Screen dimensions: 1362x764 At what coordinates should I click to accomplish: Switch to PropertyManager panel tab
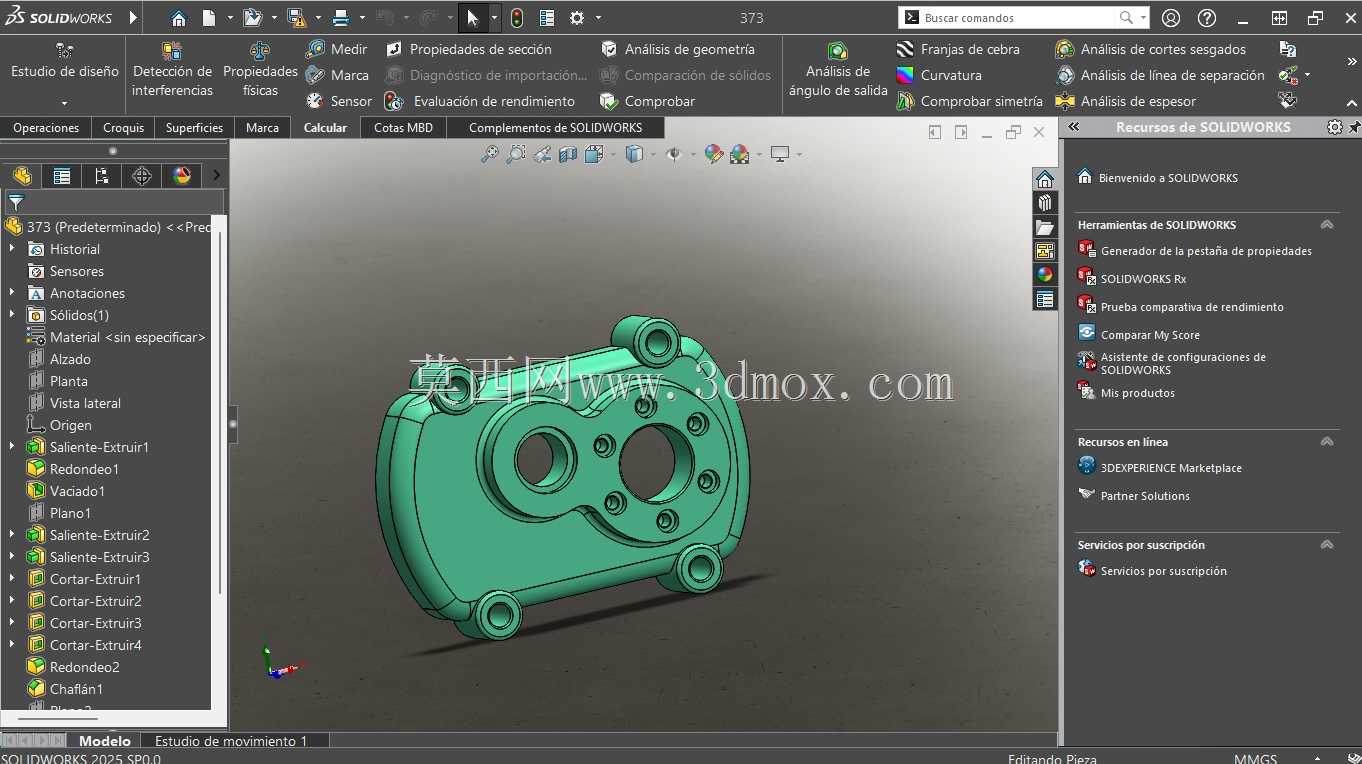coord(62,176)
